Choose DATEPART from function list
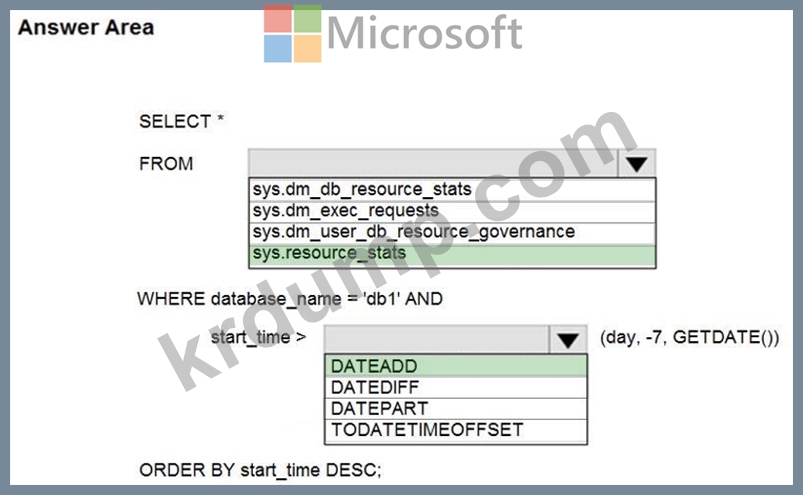The image size is (803, 495). [456, 408]
